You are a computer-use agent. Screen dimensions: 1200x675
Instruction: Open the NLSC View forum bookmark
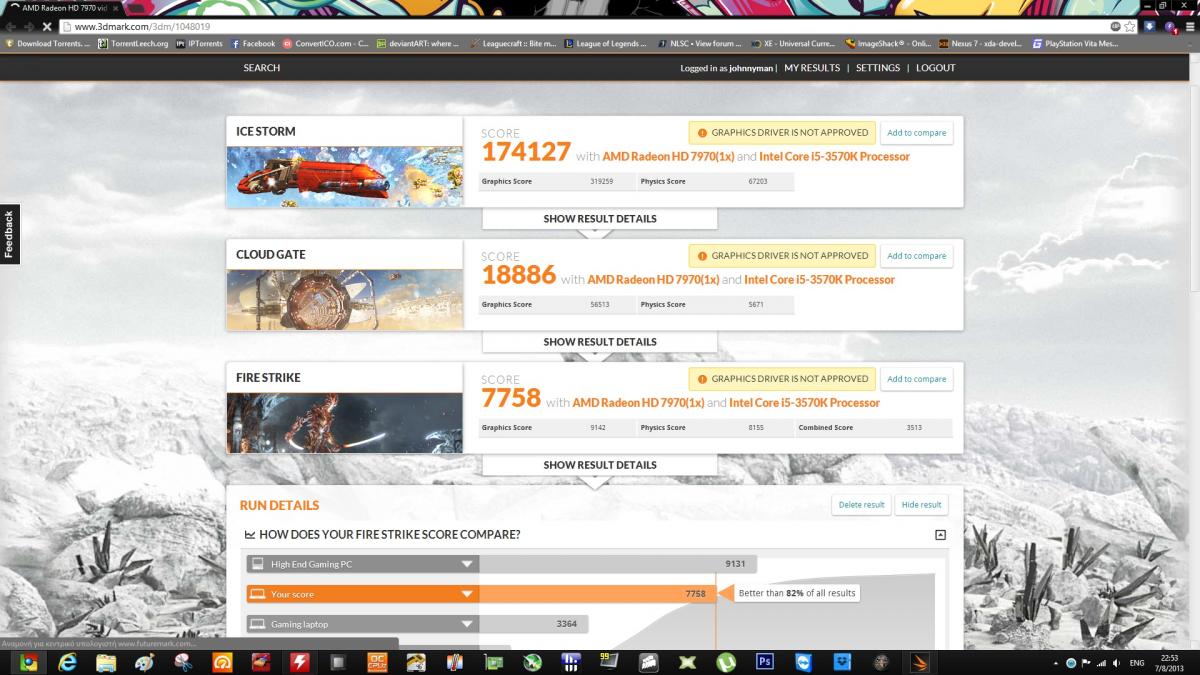[700, 44]
